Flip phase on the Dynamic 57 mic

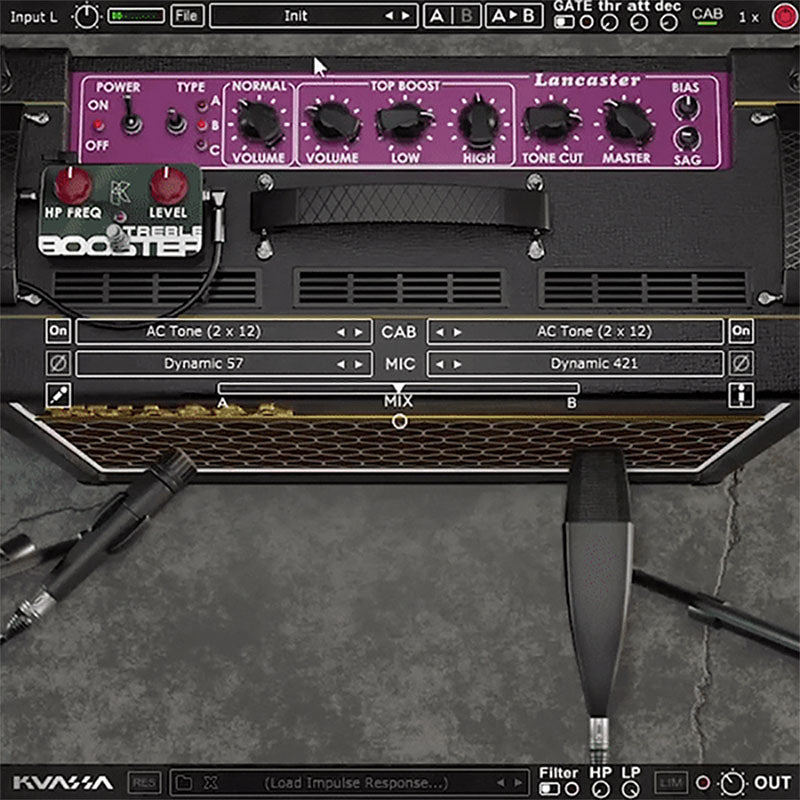(x=60, y=360)
